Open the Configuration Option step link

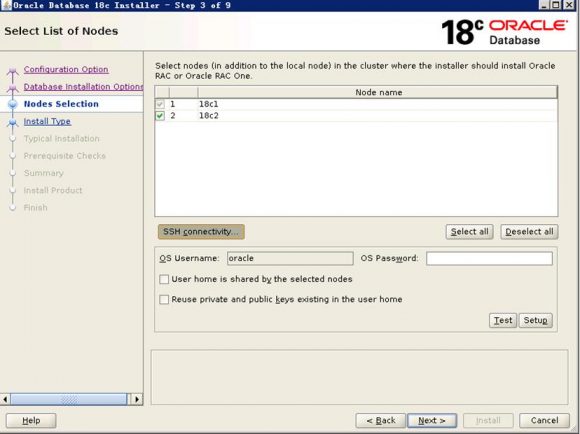click(x=66, y=70)
